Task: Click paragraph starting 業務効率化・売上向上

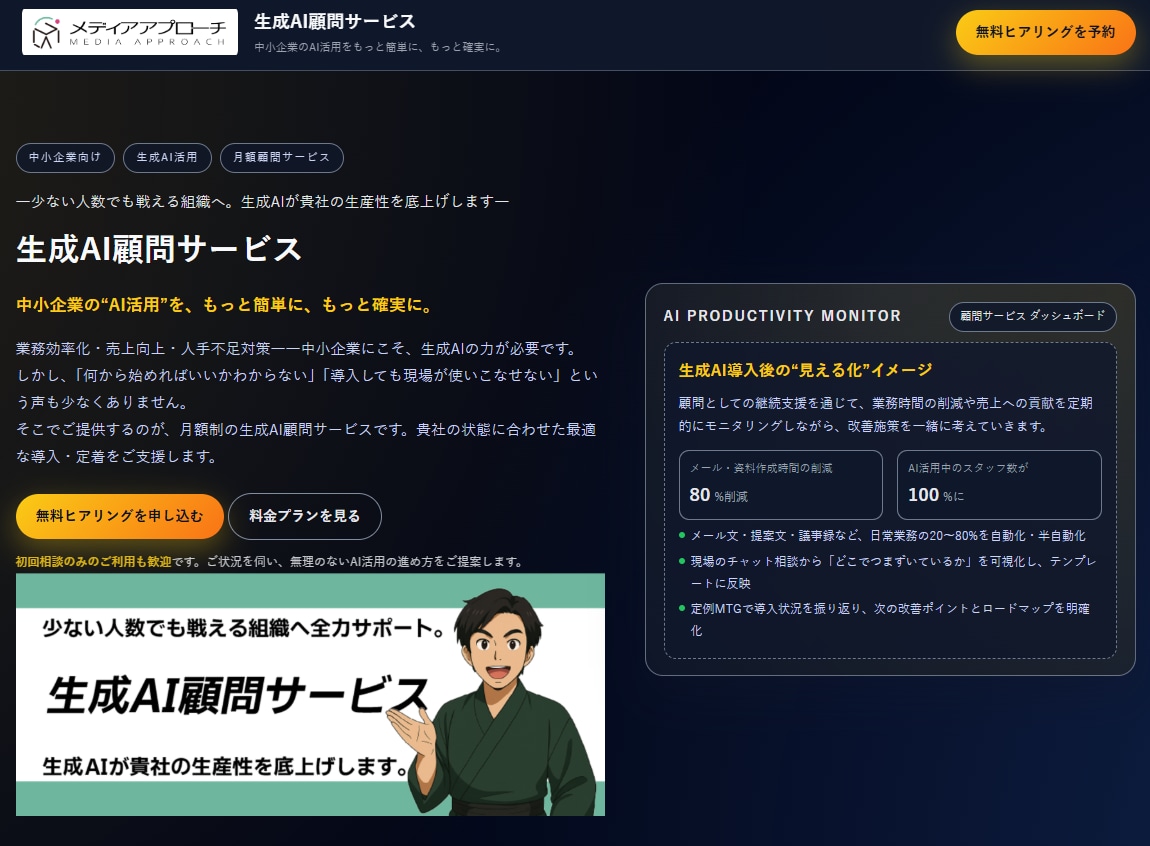Action: (307, 402)
